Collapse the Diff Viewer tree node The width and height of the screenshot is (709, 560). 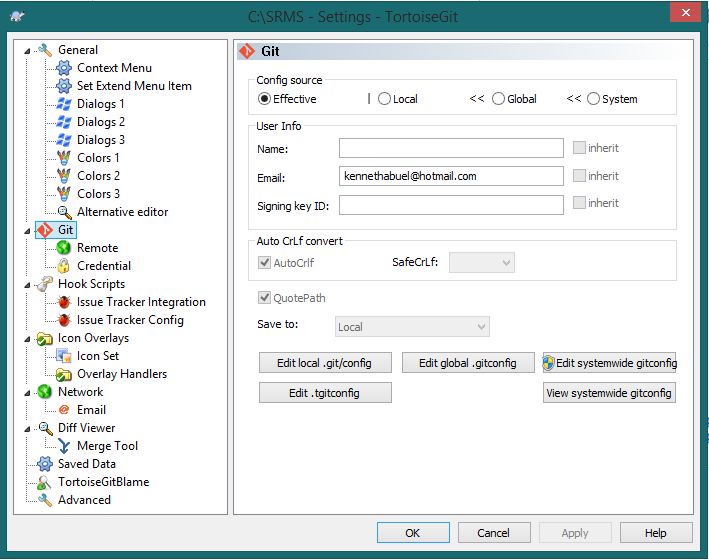coord(27,429)
